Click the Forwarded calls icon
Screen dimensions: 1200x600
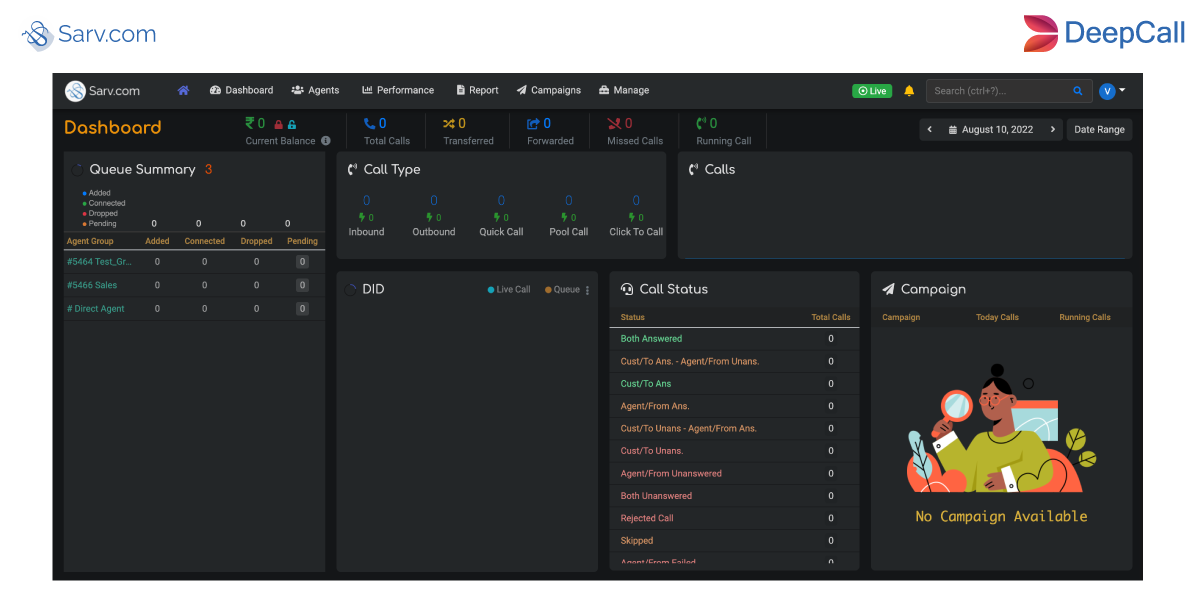533,124
